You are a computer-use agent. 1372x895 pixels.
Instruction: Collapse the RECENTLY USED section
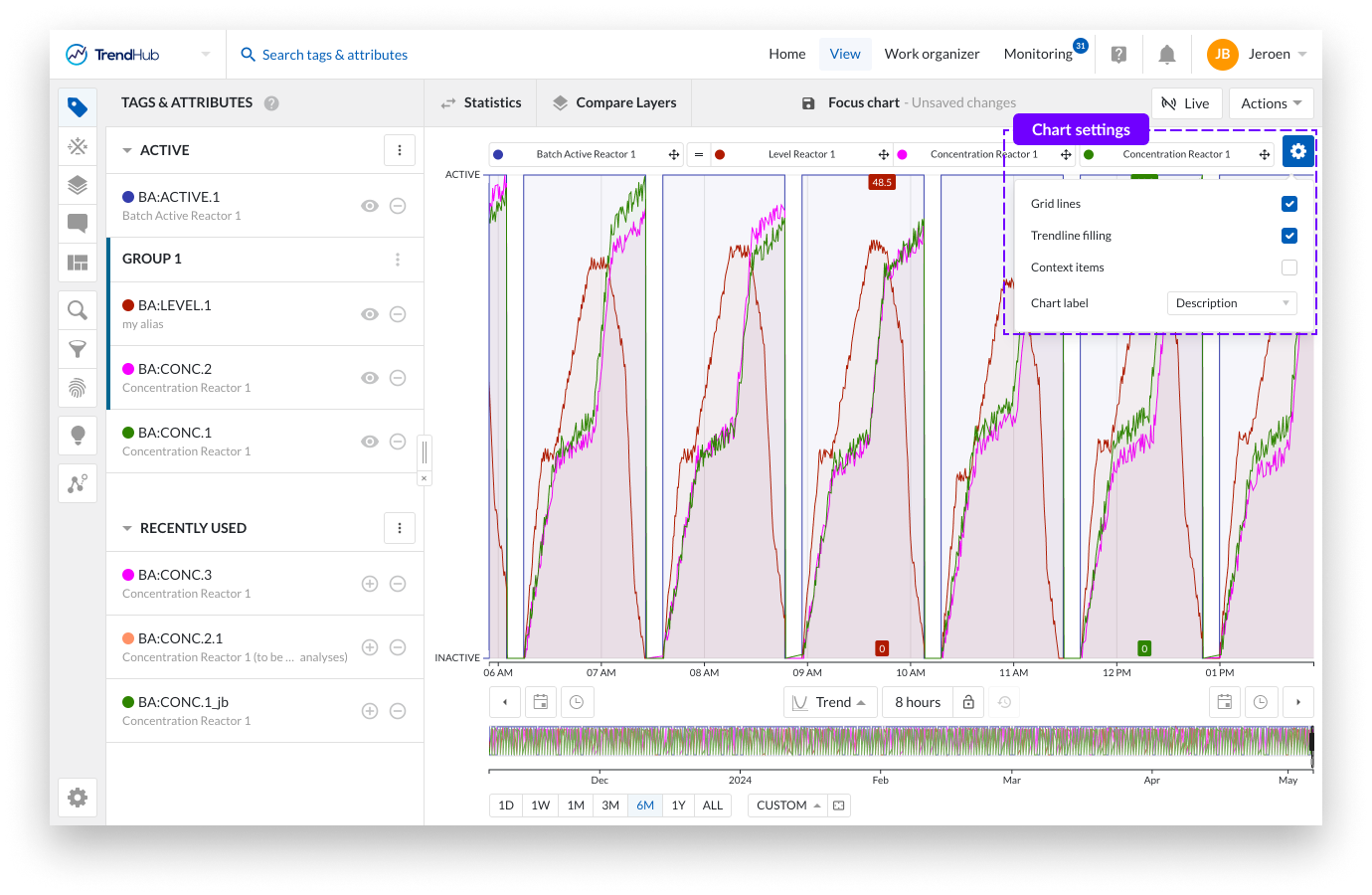coord(127,529)
